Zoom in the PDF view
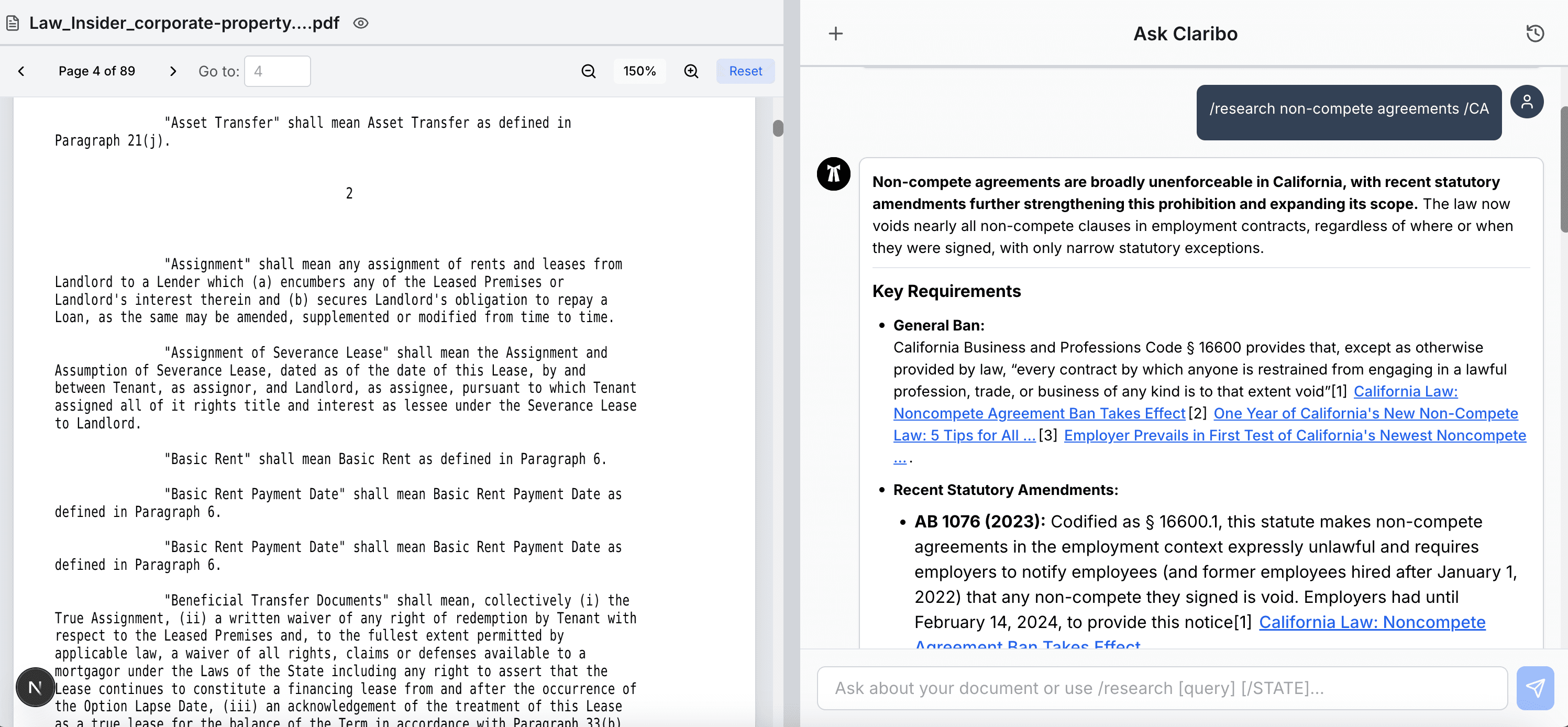Screen dimensions: 1568x727 [x=691, y=71]
